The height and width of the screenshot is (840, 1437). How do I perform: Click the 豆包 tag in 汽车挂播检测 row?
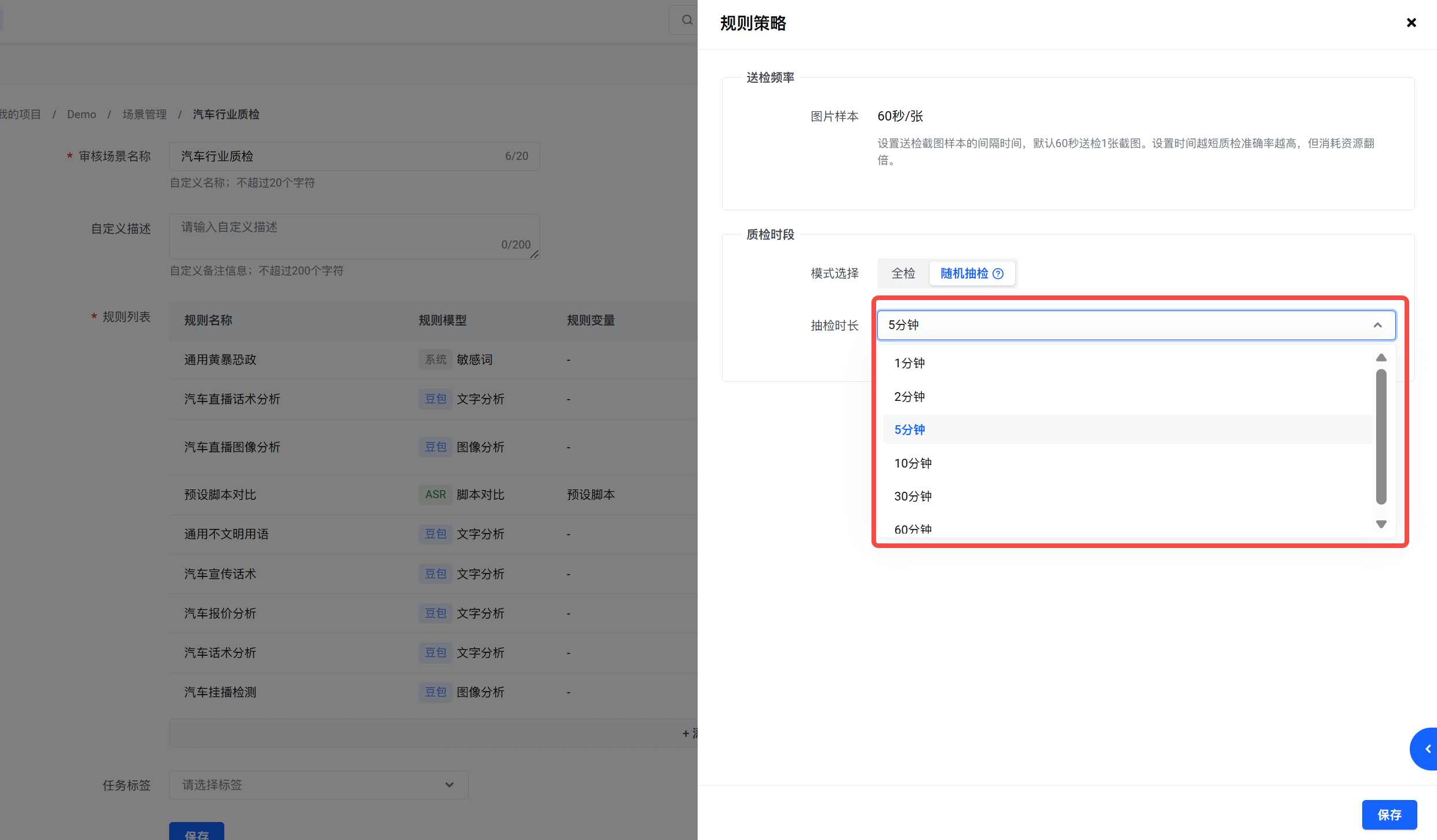(436, 692)
